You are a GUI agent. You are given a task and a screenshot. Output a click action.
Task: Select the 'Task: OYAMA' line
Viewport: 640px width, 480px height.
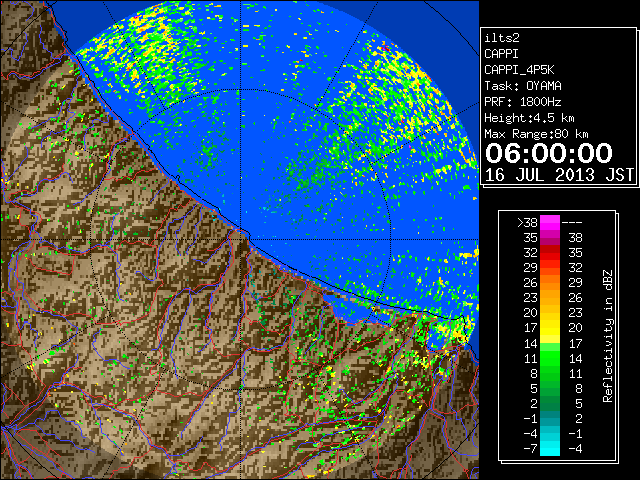[523, 86]
